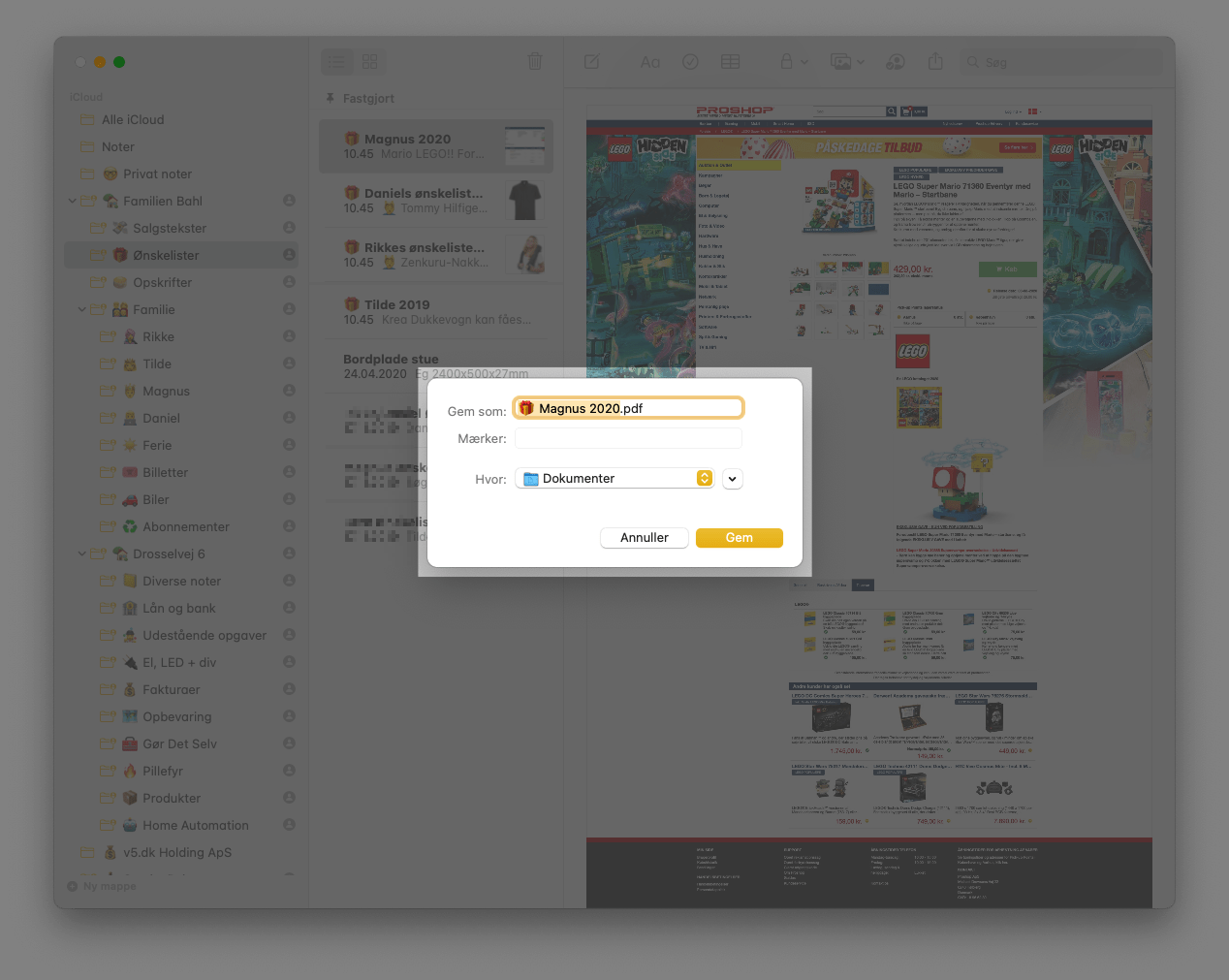The height and width of the screenshot is (980, 1229).
Task: Select the Ønskelister folder
Action: coord(181,256)
